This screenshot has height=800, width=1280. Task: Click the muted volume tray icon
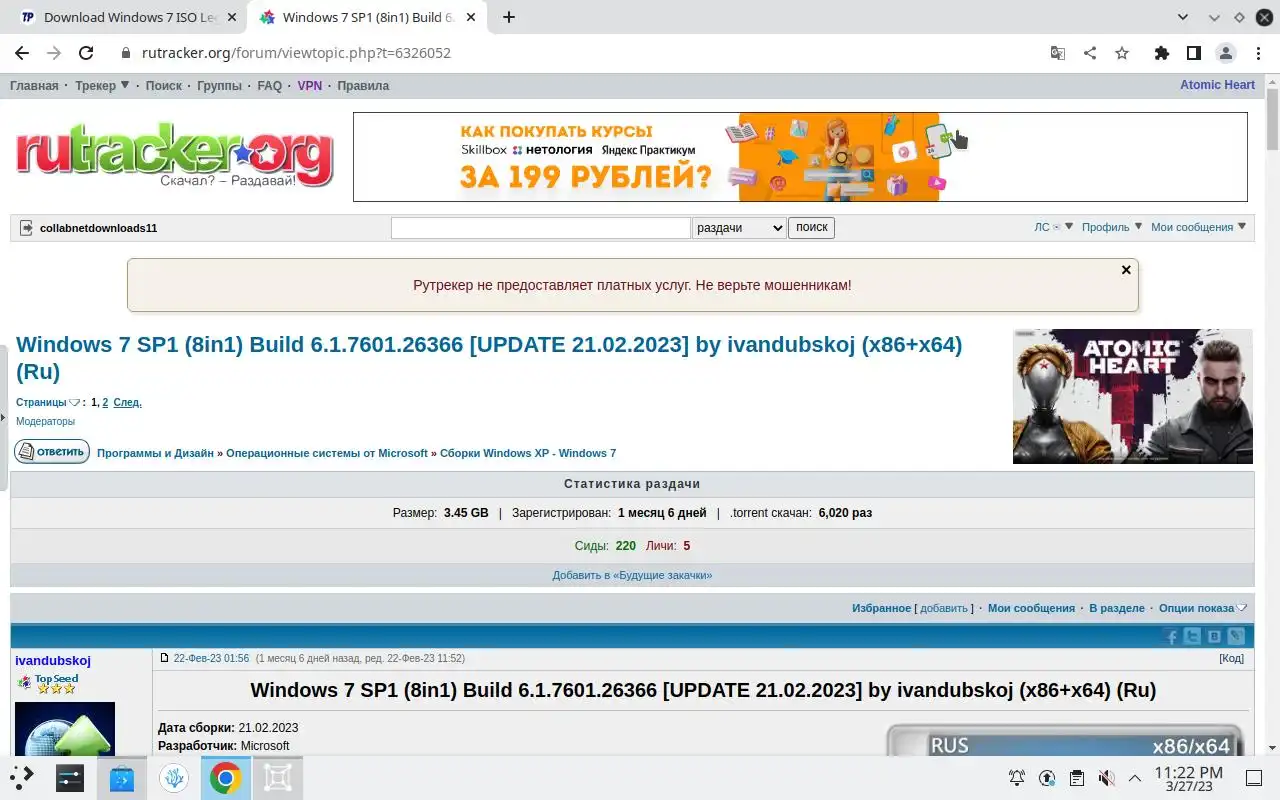1106,777
